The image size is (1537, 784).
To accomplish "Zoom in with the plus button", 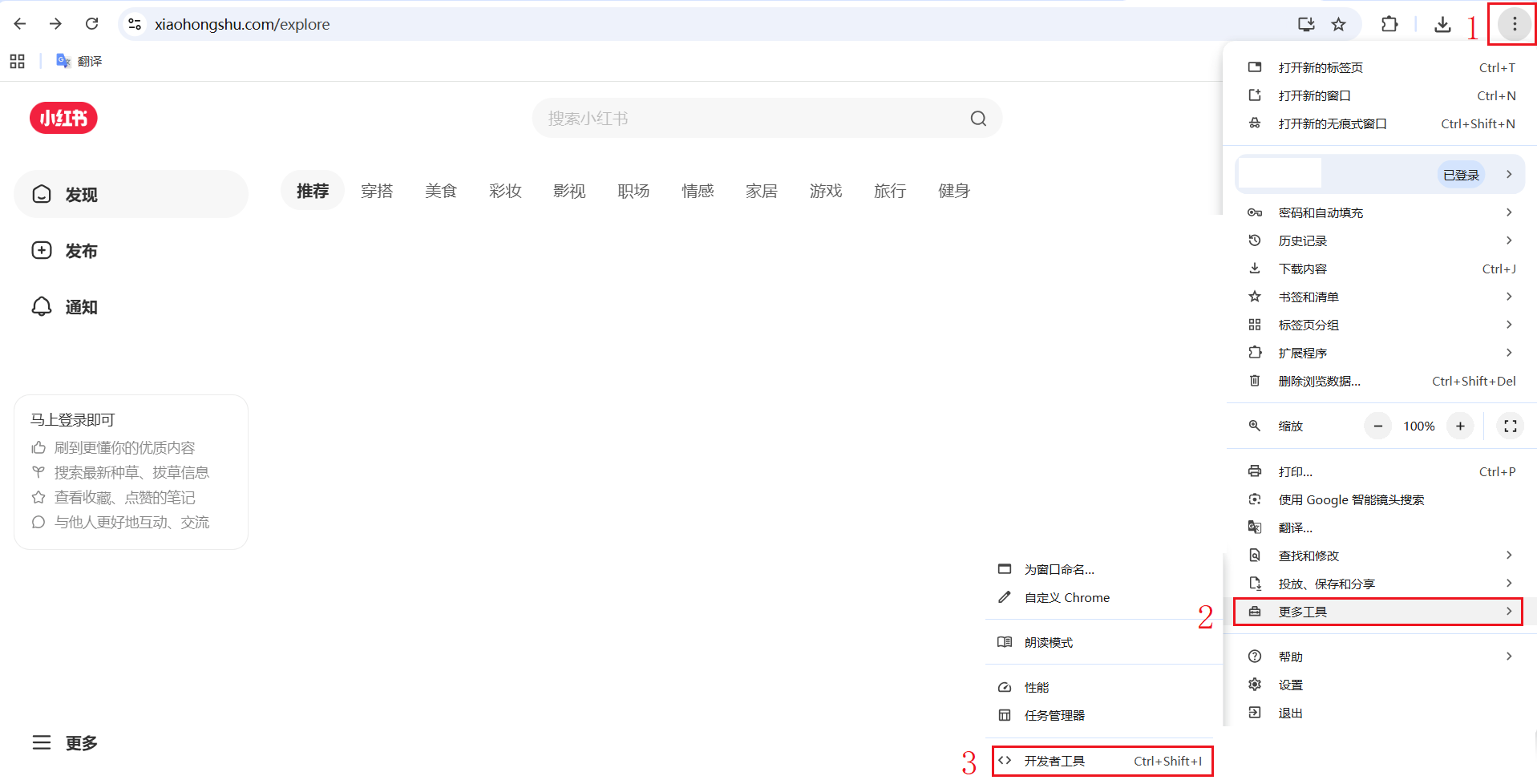I will click(1460, 426).
